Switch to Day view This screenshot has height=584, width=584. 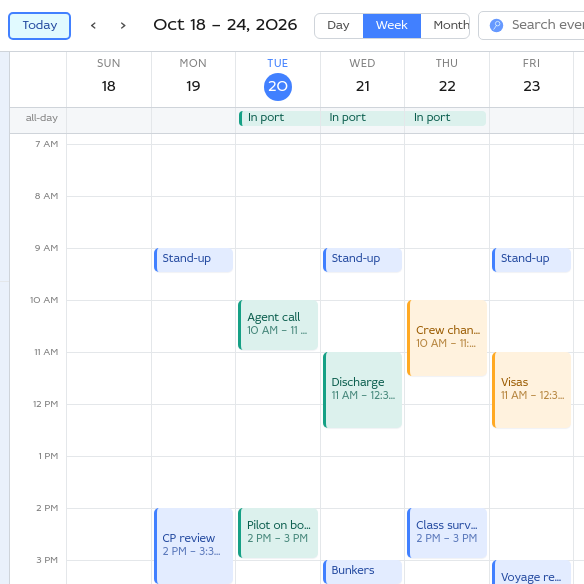339,26
